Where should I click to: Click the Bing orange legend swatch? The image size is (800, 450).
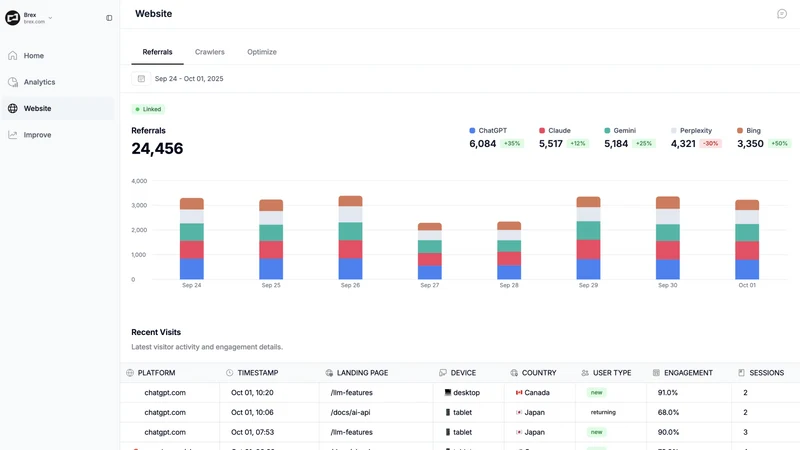(x=740, y=131)
